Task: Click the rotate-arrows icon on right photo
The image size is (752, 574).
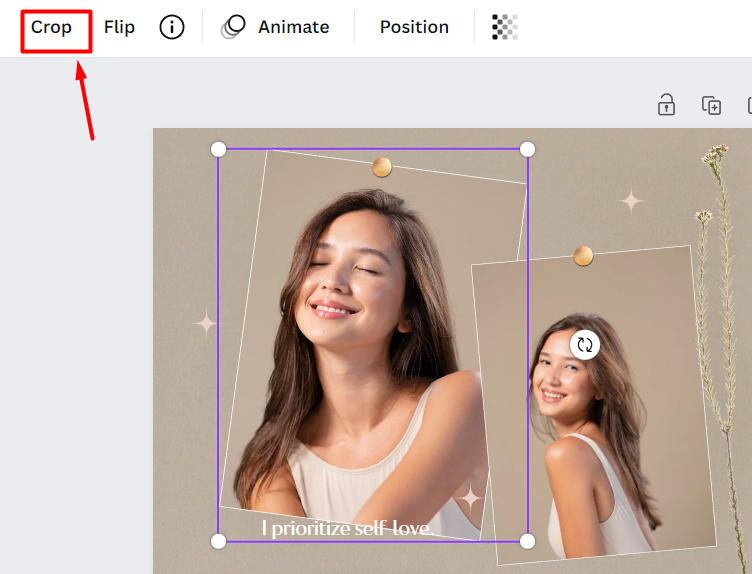Action: click(585, 345)
